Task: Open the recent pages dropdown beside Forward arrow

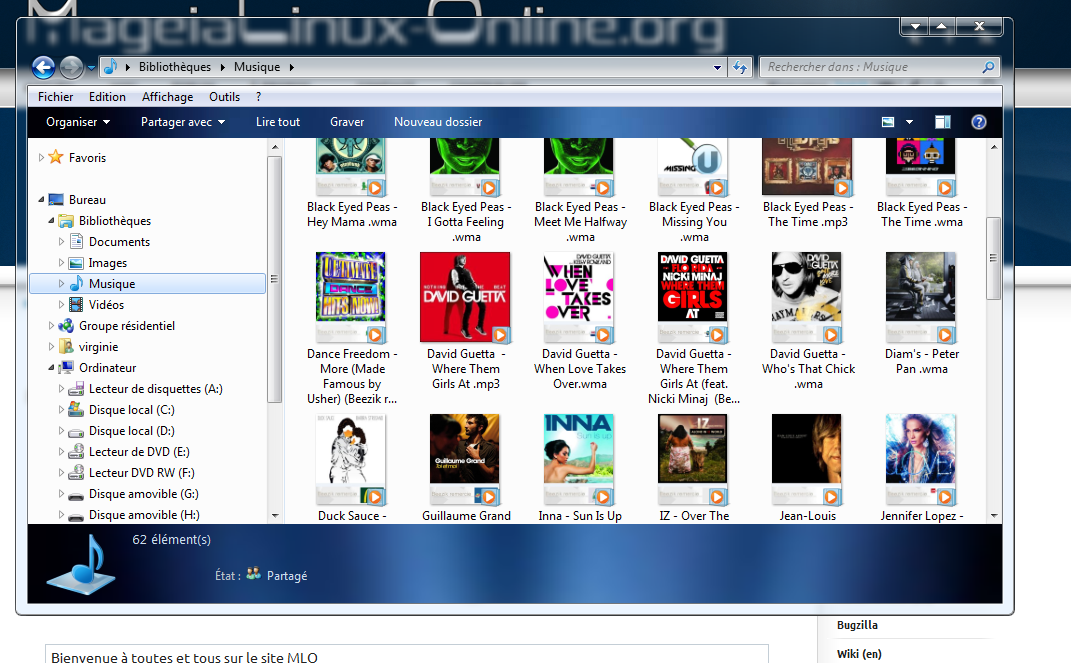Action: [x=92, y=68]
